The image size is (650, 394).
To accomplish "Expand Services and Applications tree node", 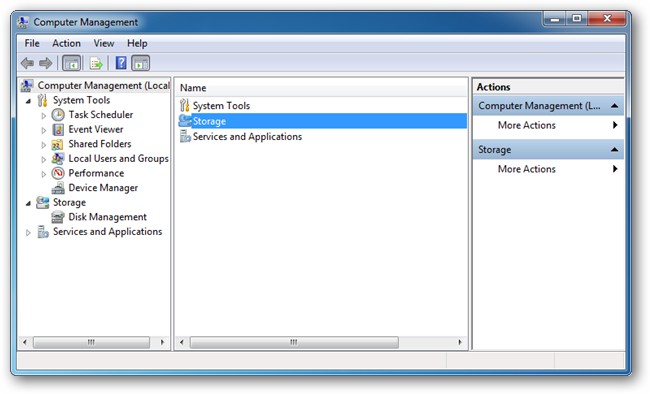I will coord(28,233).
